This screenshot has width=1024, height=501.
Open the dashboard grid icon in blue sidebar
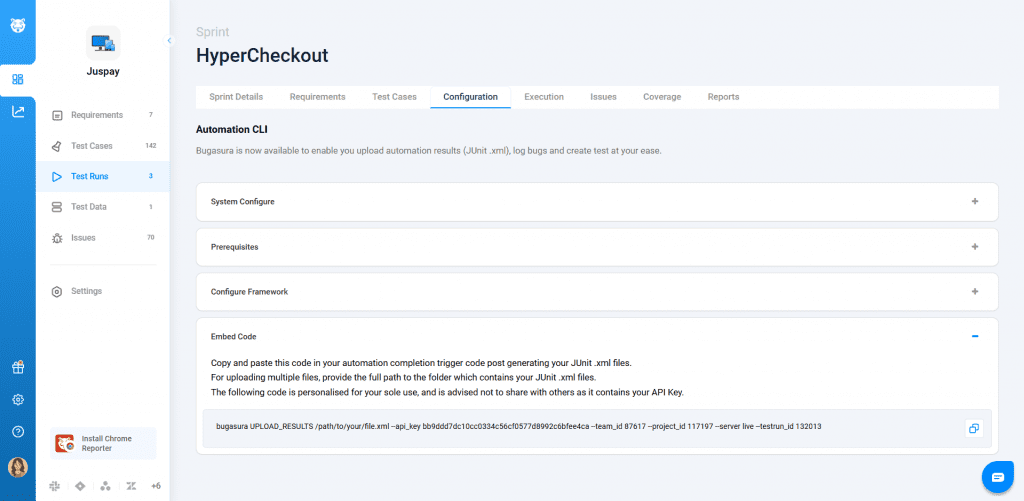18,80
